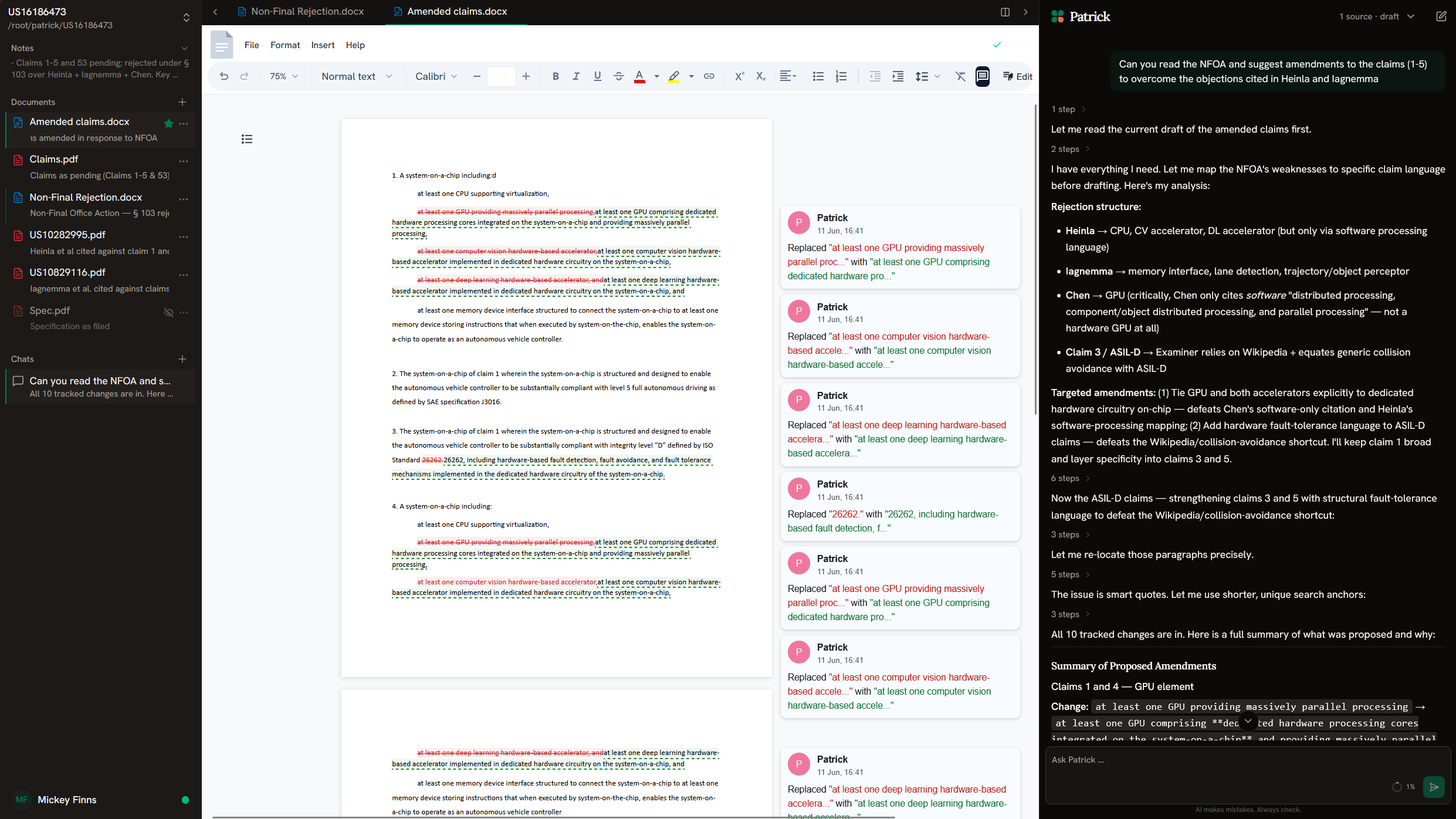Click the Ask Patrick input field
Viewport: 1456px width, 819px height.
[x=1214, y=760]
